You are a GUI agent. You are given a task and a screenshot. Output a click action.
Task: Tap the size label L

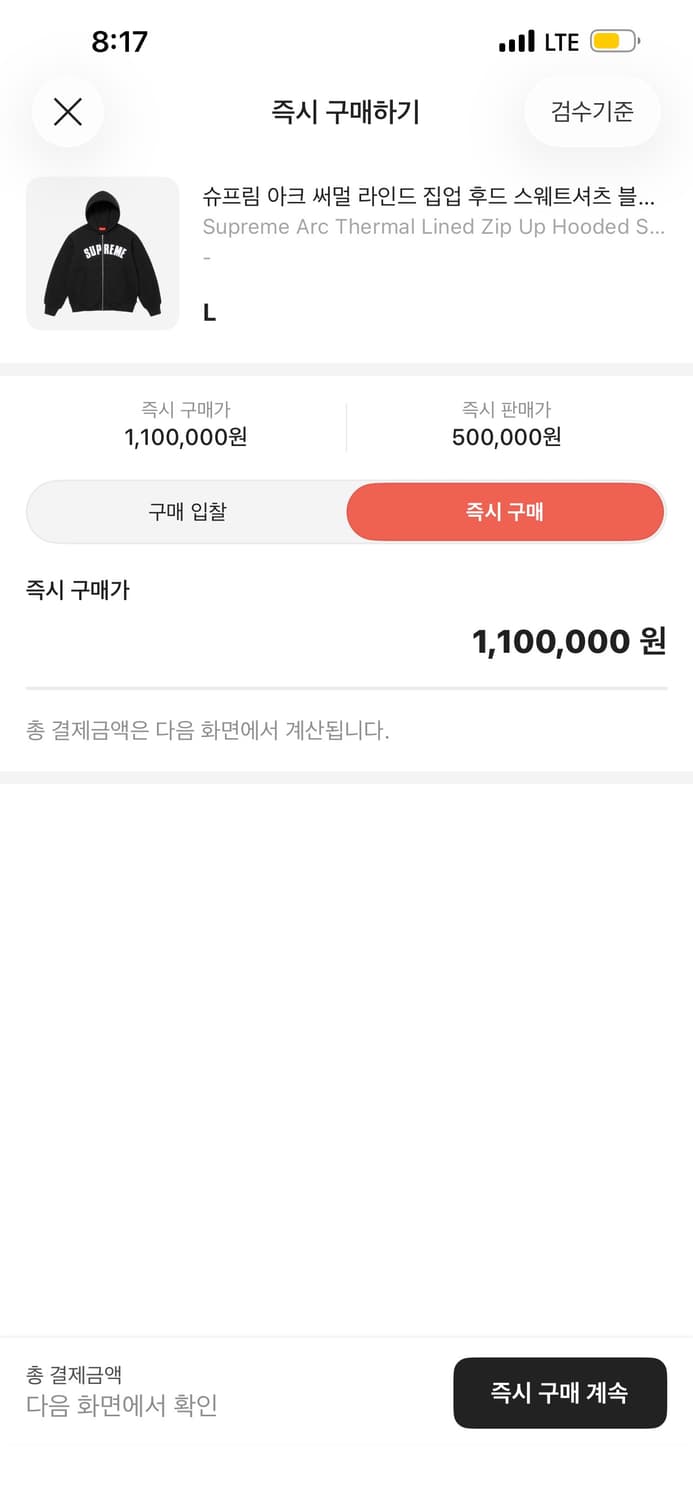pos(208,312)
